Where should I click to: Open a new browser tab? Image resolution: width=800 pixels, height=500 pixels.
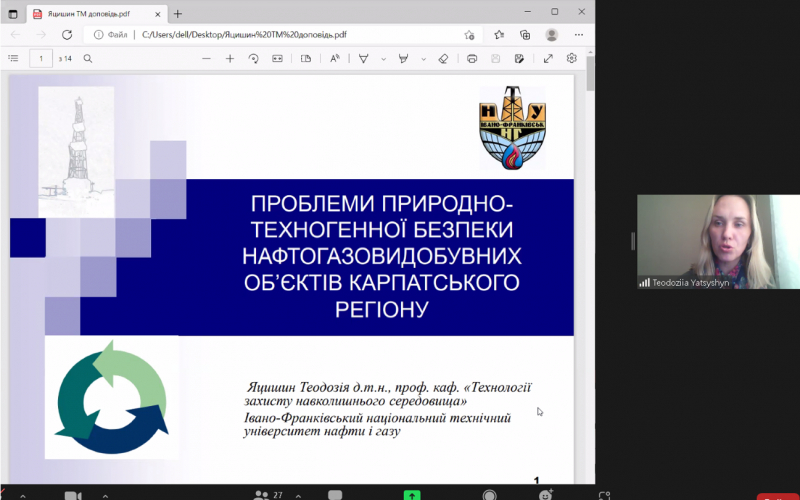(178, 14)
